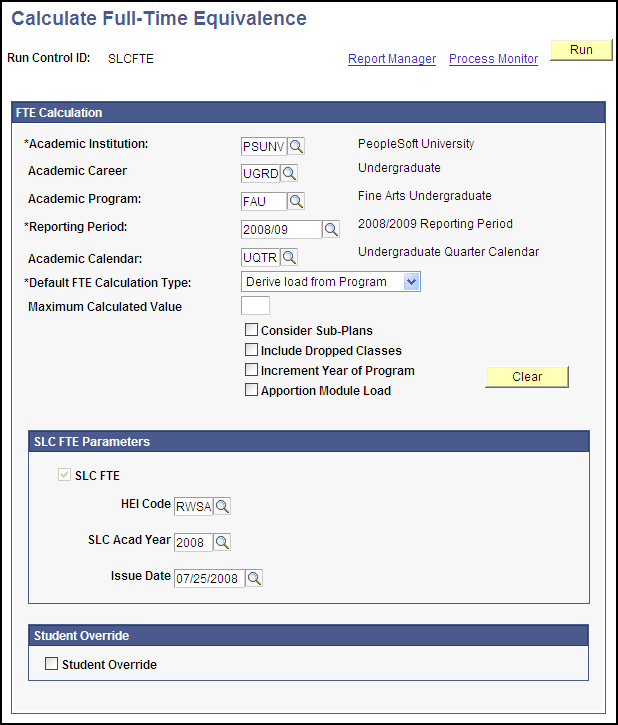Click the SLC FTE checkbox
Viewport: 618px width, 725px height.
pos(64,474)
